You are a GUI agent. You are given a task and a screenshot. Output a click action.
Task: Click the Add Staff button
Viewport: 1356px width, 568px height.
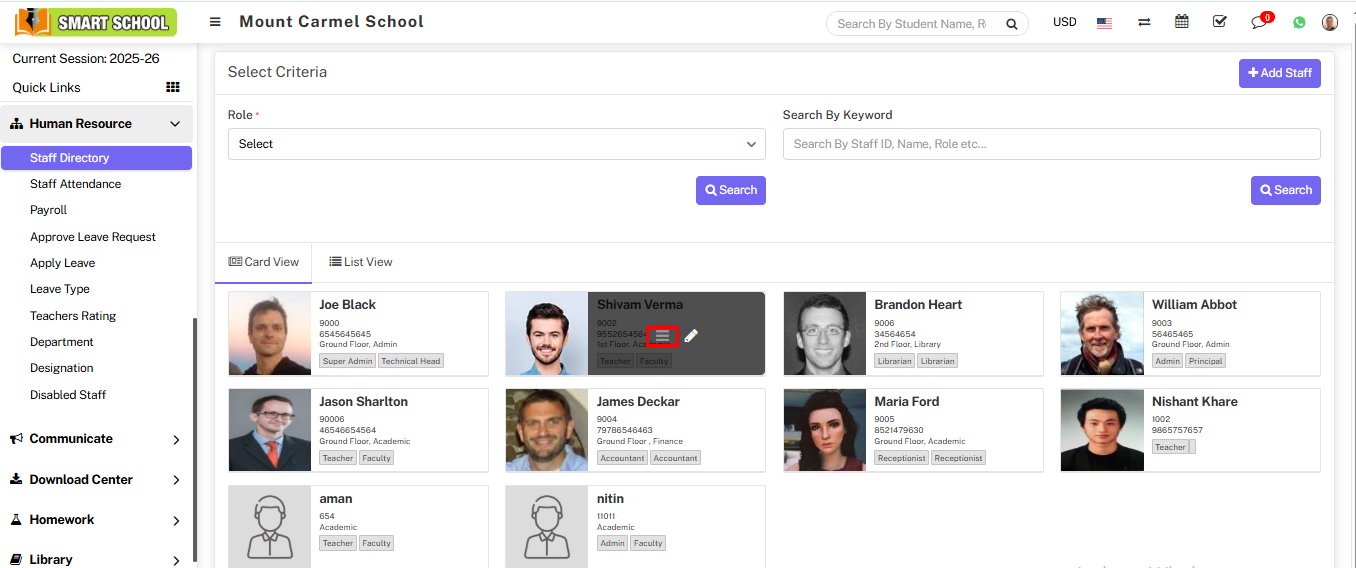click(x=1279, y=73)
